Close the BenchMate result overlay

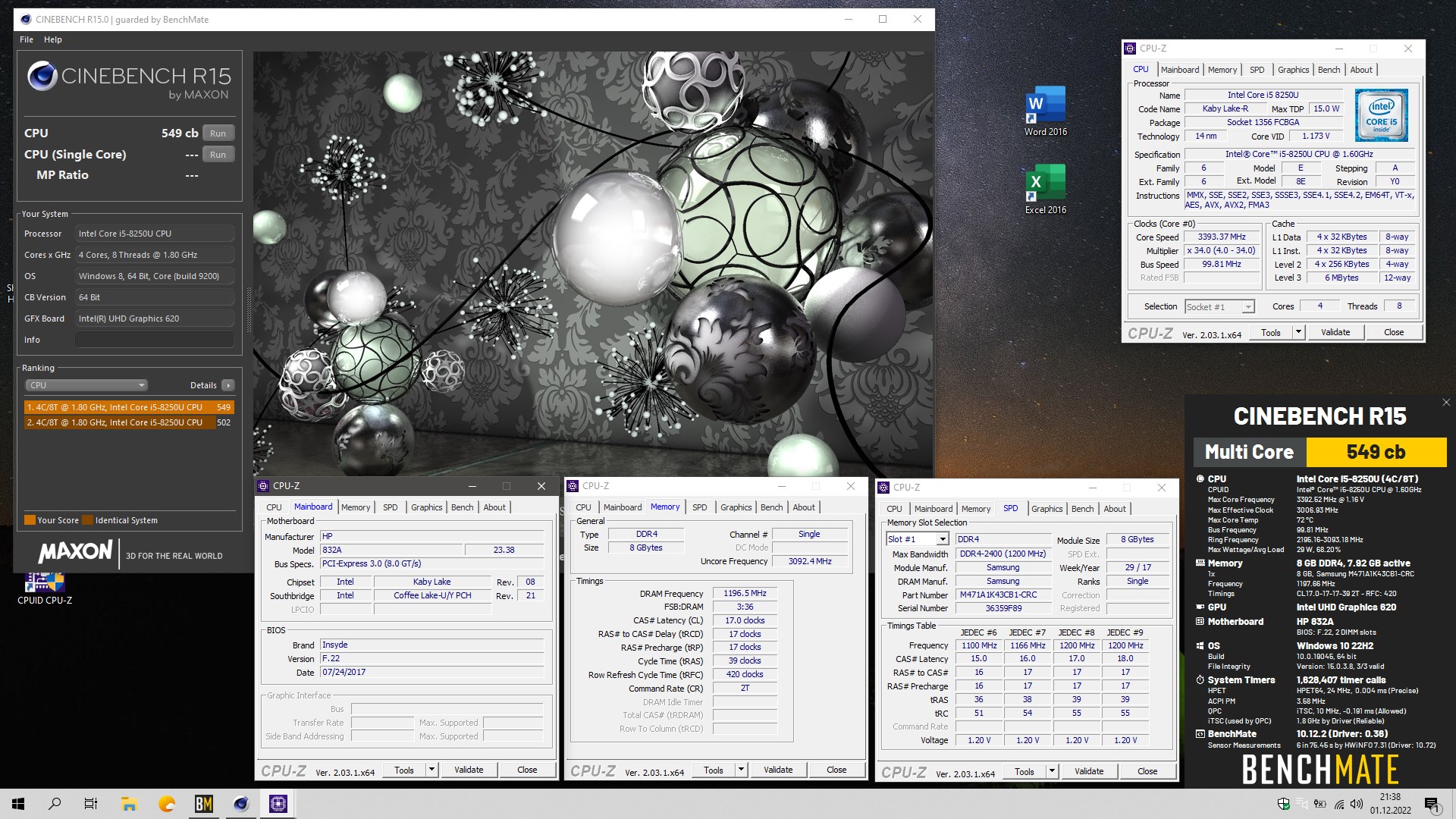click(1445, 403)
